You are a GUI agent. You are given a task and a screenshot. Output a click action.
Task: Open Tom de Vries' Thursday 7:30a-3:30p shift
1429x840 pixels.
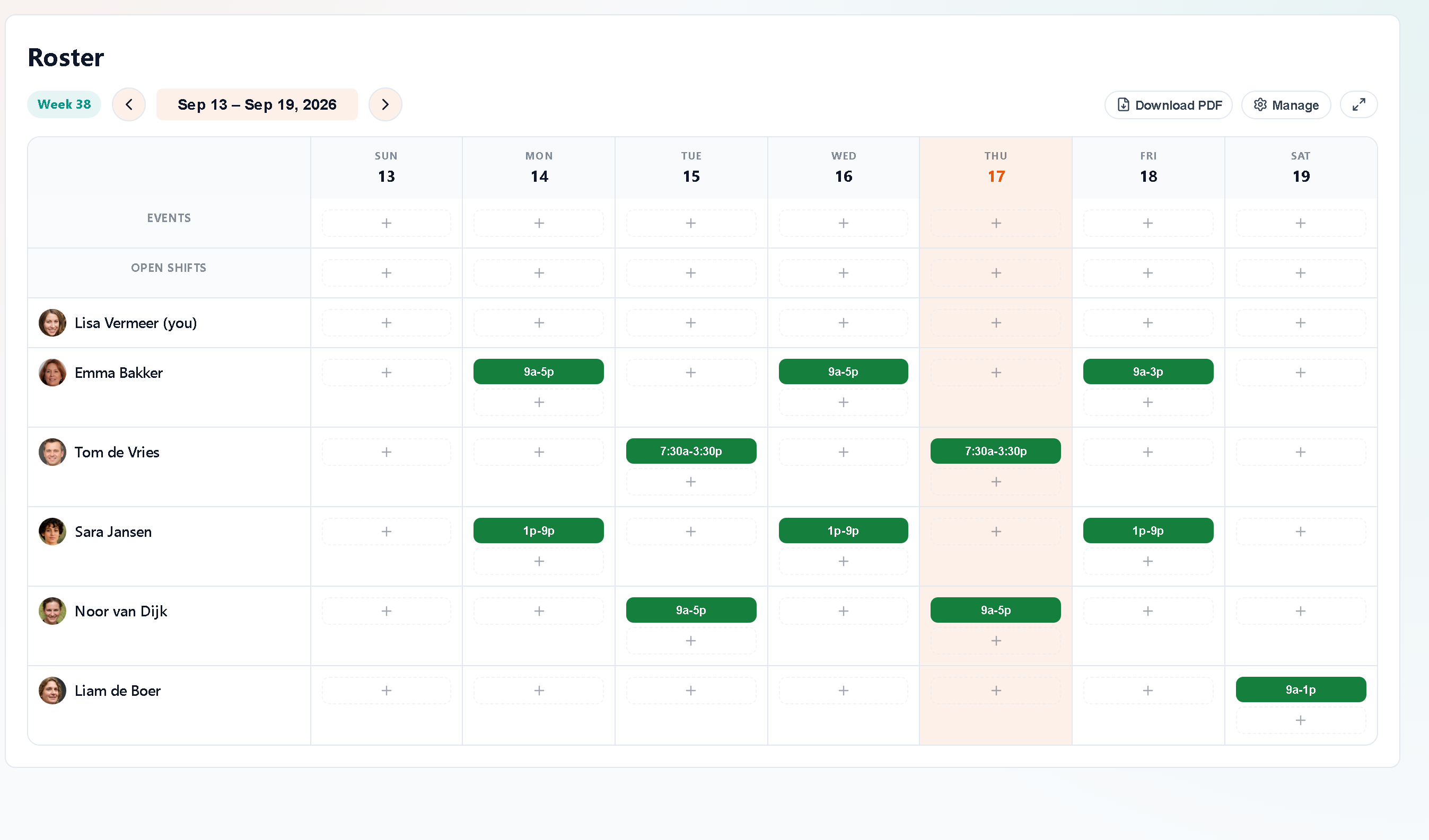pos(996,450)
